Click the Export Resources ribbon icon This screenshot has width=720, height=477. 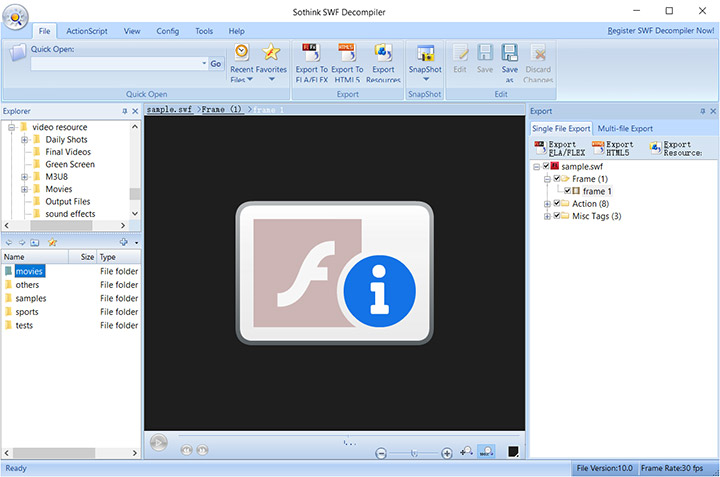pos(383,55)
